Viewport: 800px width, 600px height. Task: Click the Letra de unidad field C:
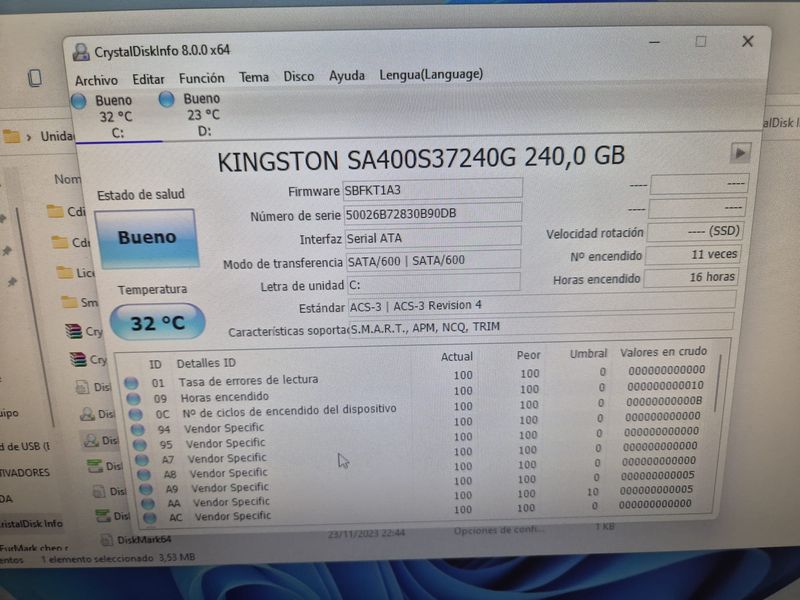(x=434, y=284)
